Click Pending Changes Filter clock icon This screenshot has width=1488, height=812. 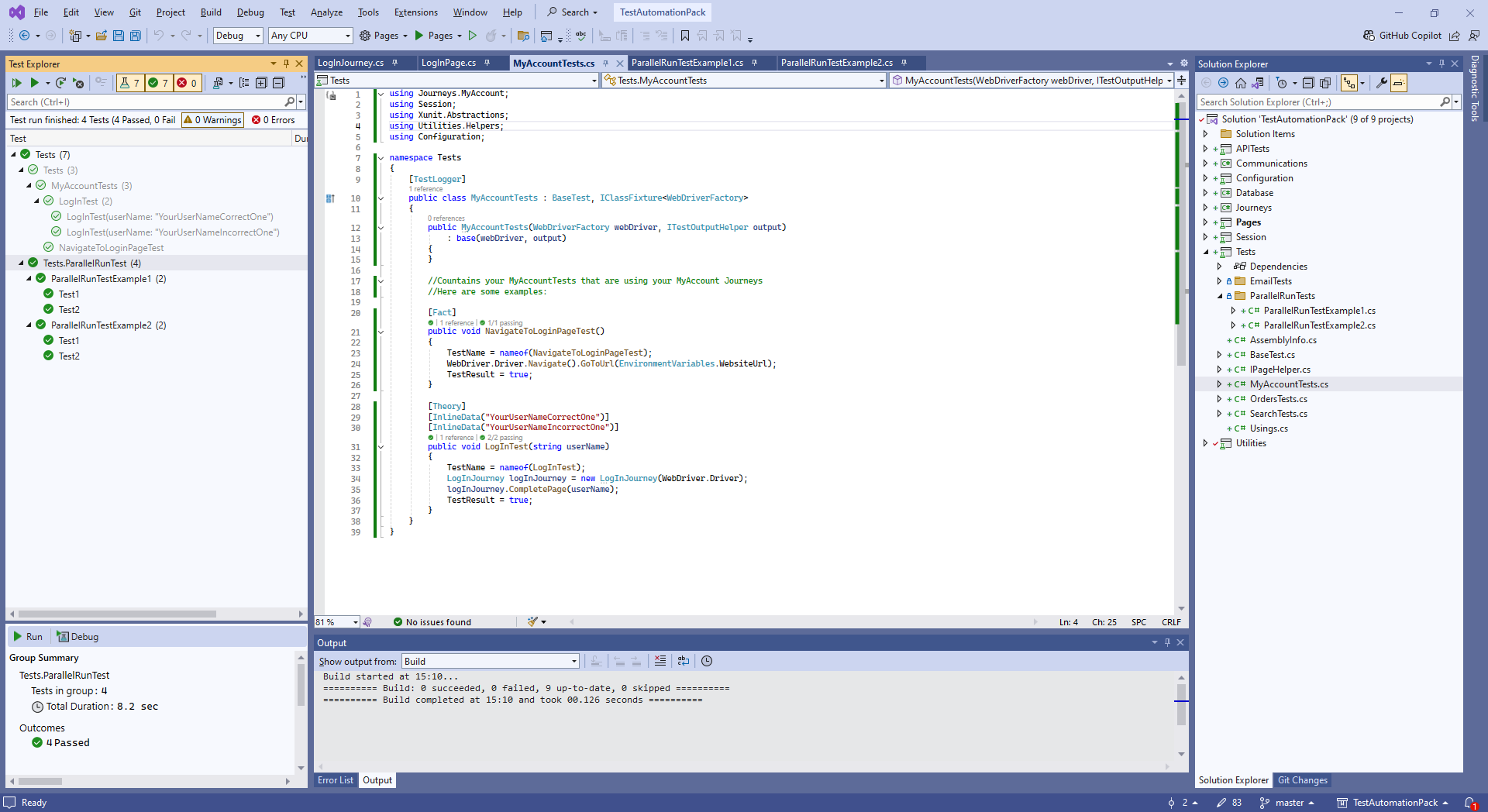(1281, 83)
